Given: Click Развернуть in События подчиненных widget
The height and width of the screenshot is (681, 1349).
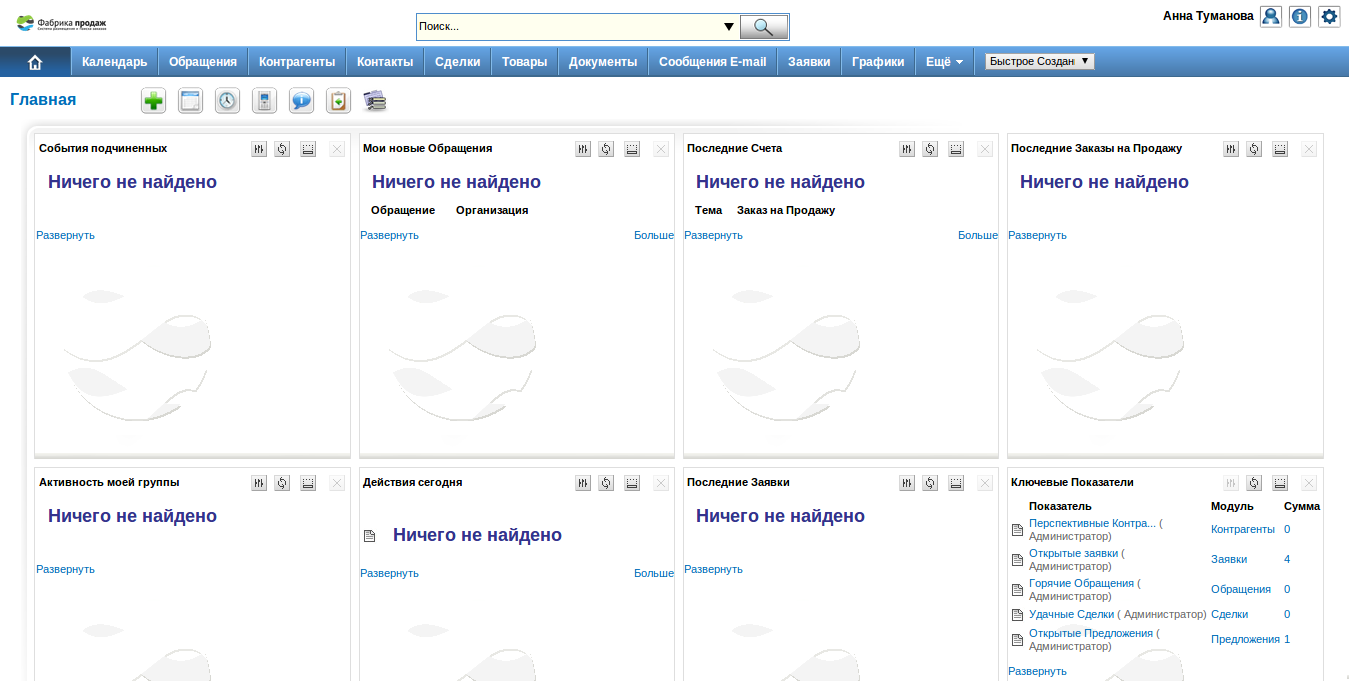Looking at the screenshot, I should (x=66, y=235).
